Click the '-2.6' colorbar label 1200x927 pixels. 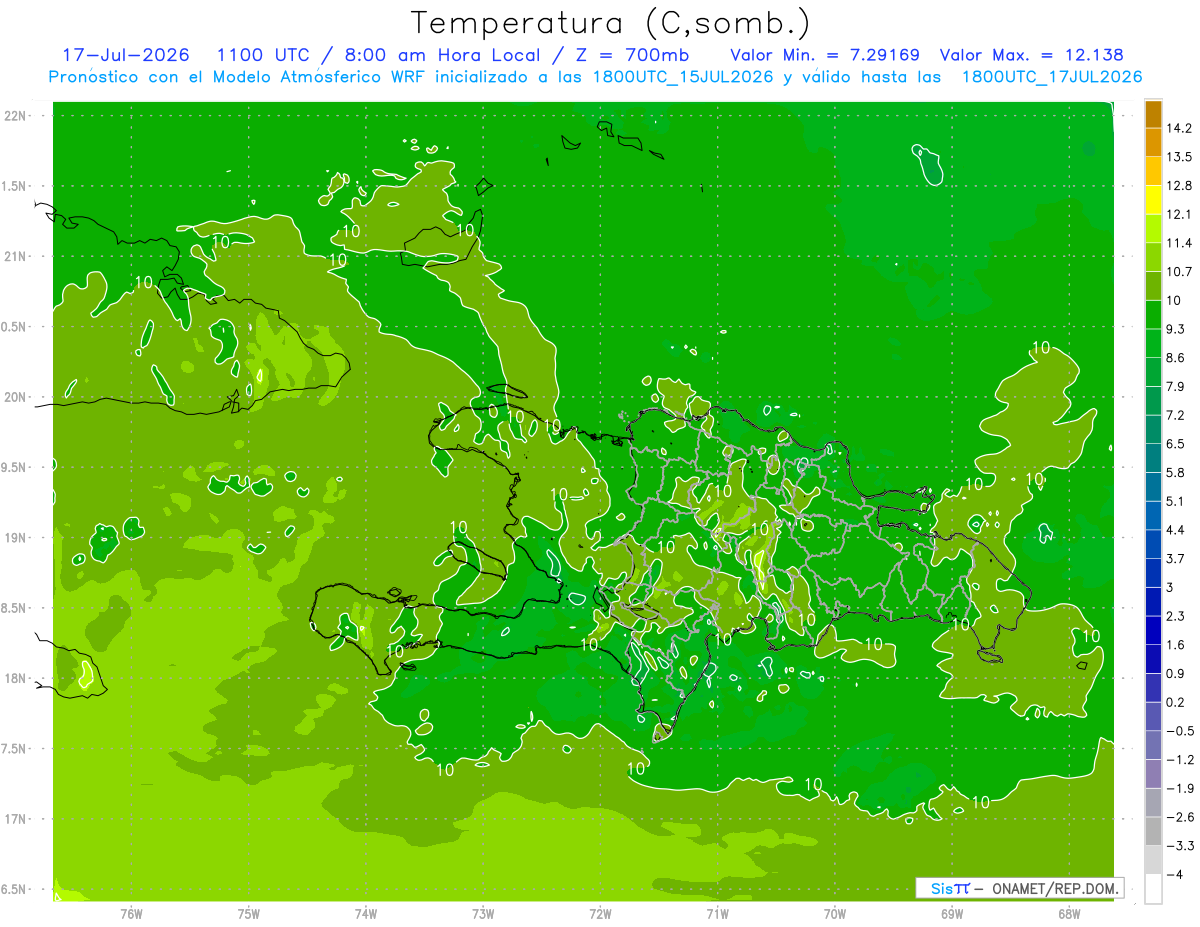click(1180, 817)
